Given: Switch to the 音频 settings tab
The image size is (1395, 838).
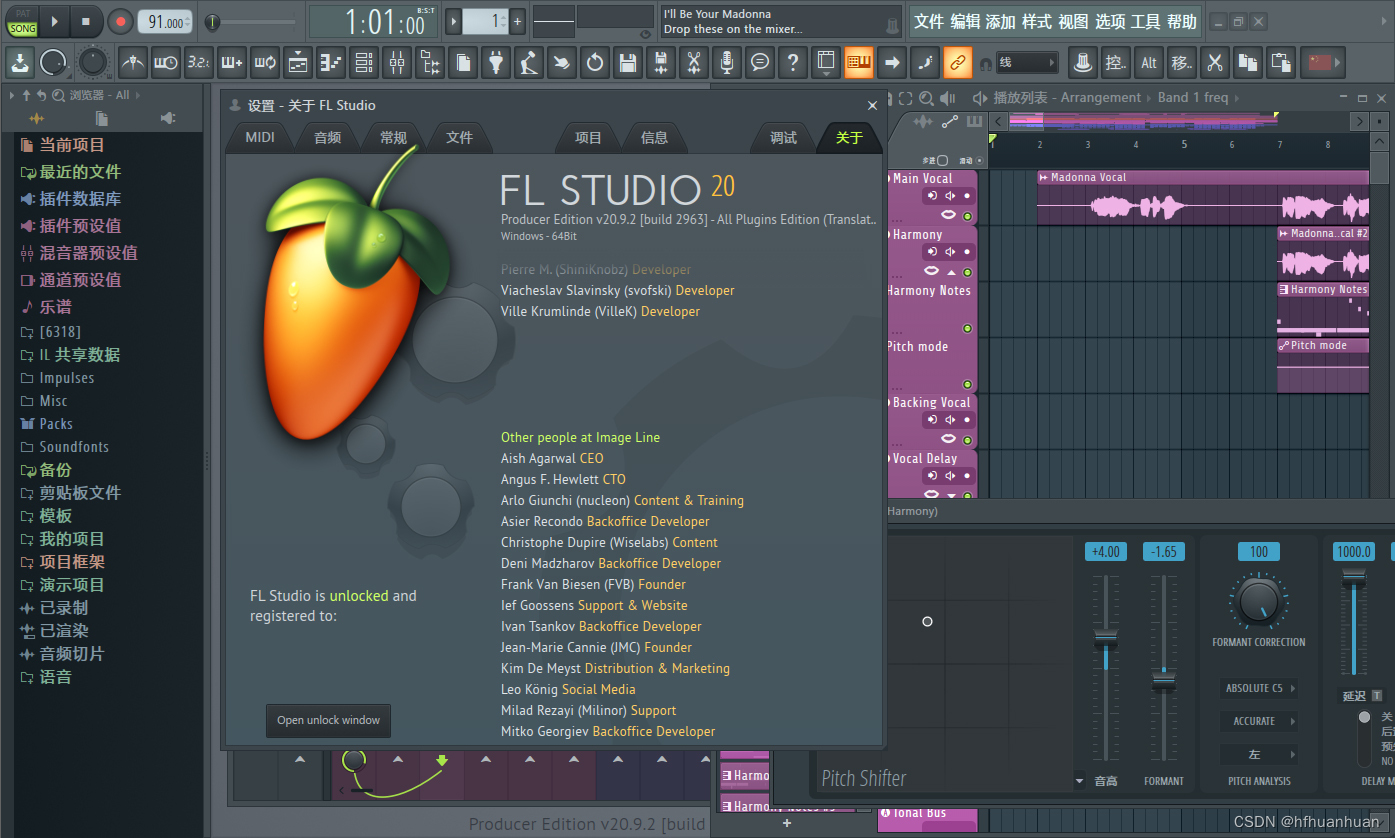Looking at the screenshot, I should [x=328, y=138].
